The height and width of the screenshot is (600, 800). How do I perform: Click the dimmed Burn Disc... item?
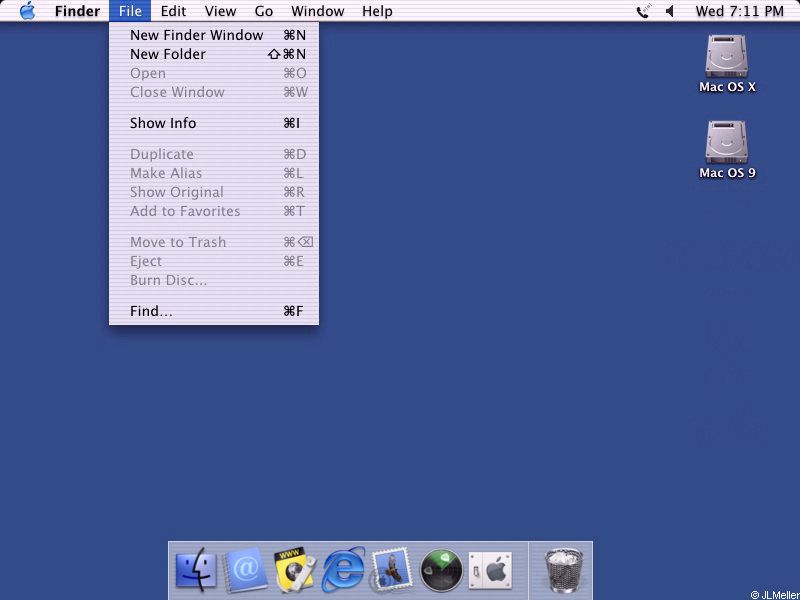(x=214, y=280)
